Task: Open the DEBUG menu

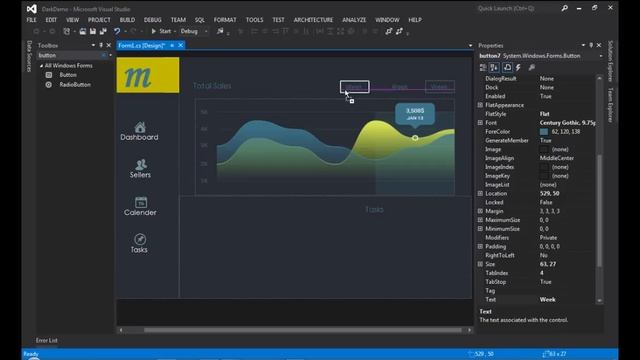Action: [x=153, y=20]
